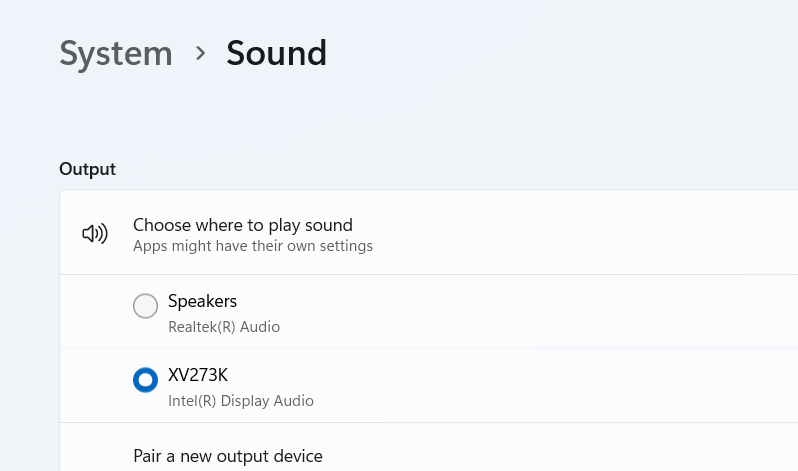Click blank area right of Output heading

450,169
